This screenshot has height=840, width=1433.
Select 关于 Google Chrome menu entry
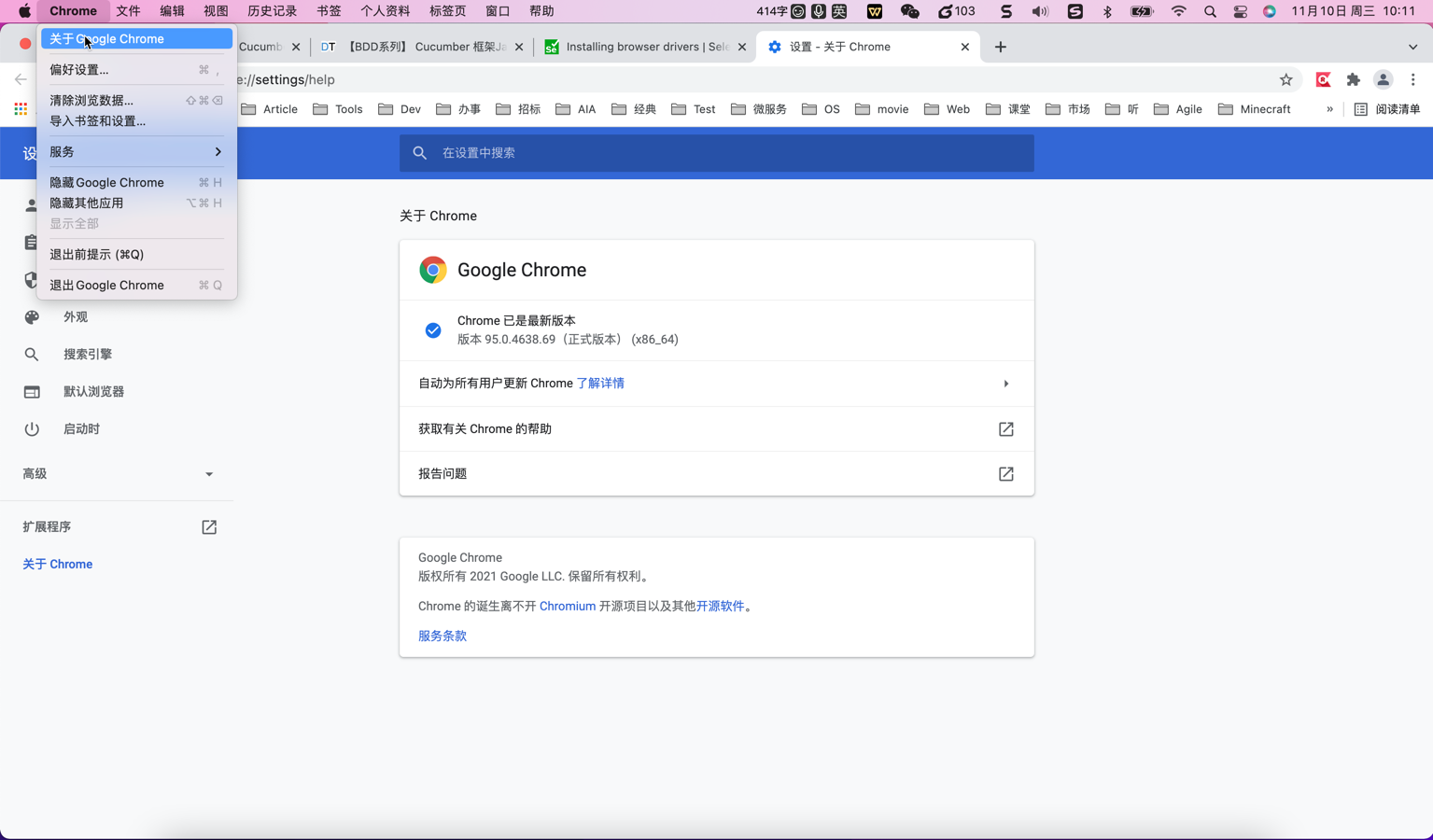coord(136,39)
